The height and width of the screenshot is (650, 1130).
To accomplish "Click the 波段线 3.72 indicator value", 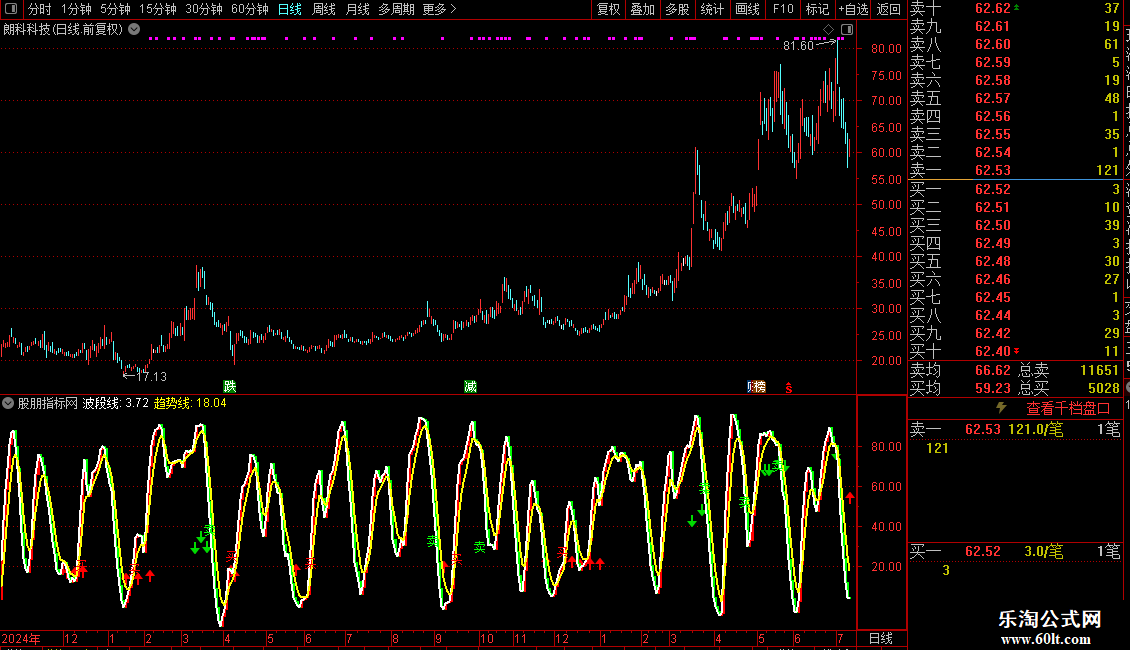I will (115, 404).
